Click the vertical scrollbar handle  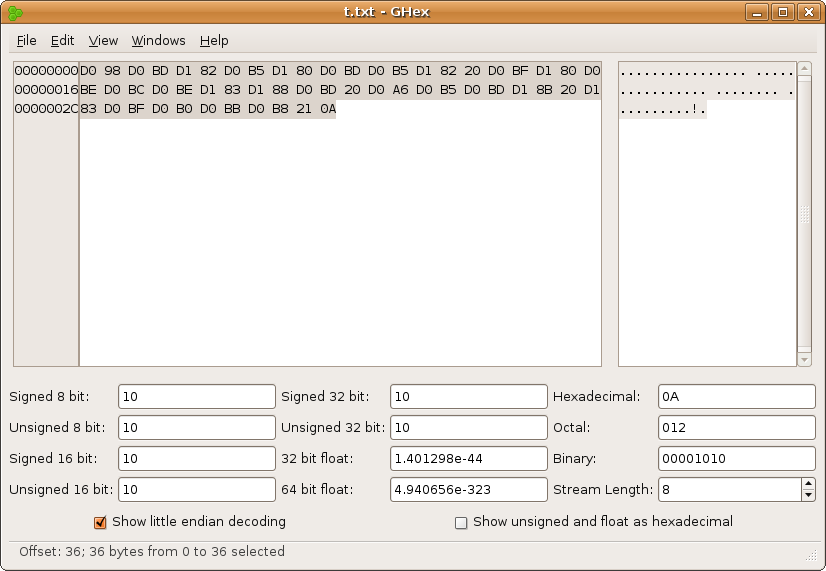point(804,214)
